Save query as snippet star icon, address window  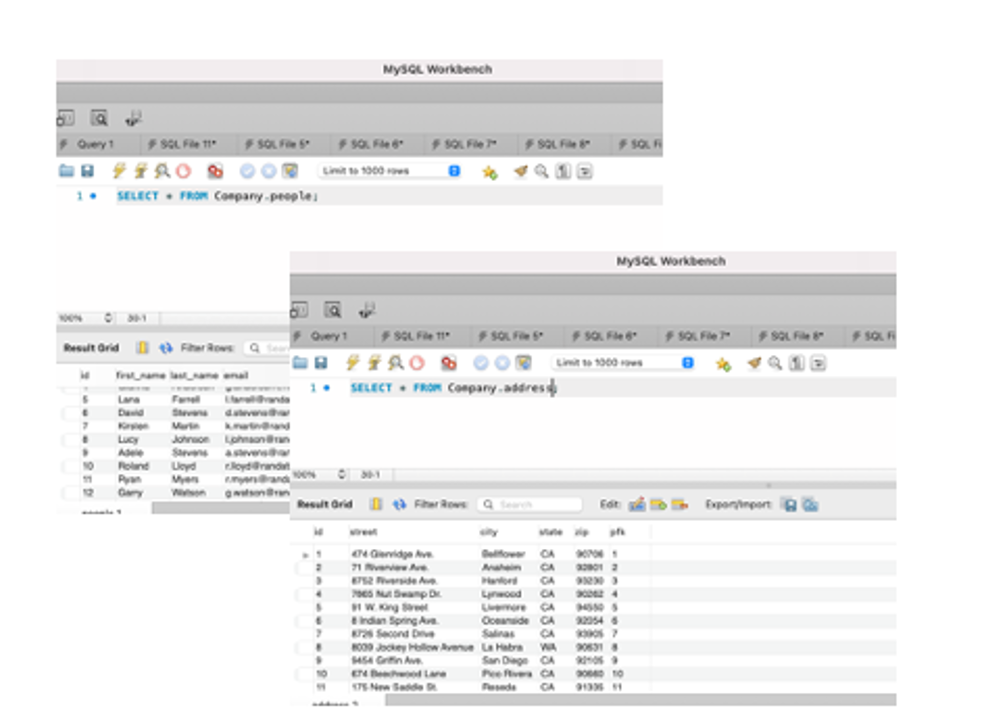tap(723, 364)
